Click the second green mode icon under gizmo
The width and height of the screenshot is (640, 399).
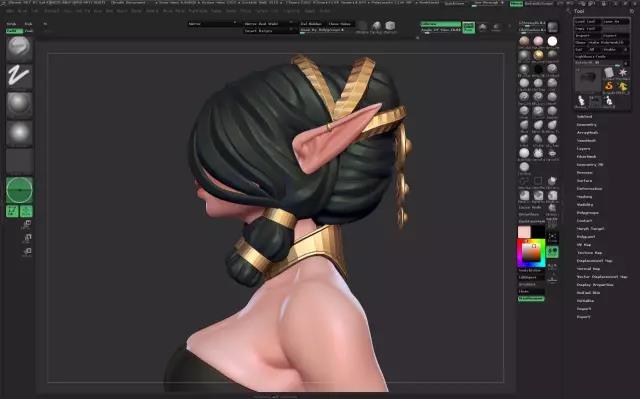click(x=26, y=211)
